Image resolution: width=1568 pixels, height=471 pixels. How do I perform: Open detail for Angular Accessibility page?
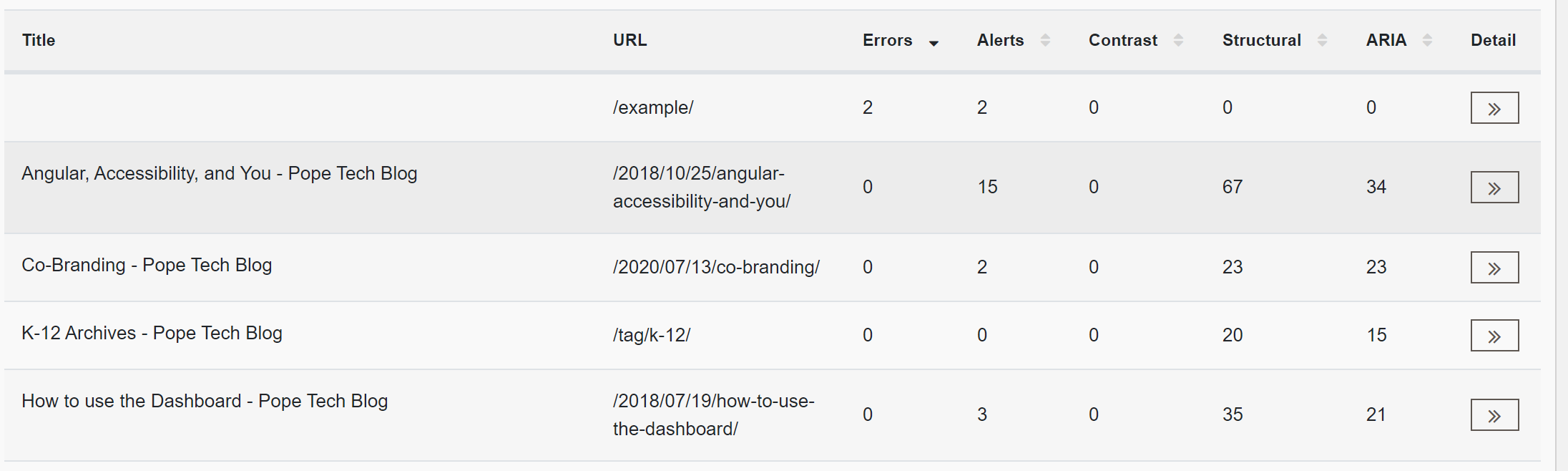(x=1494, y=188)
